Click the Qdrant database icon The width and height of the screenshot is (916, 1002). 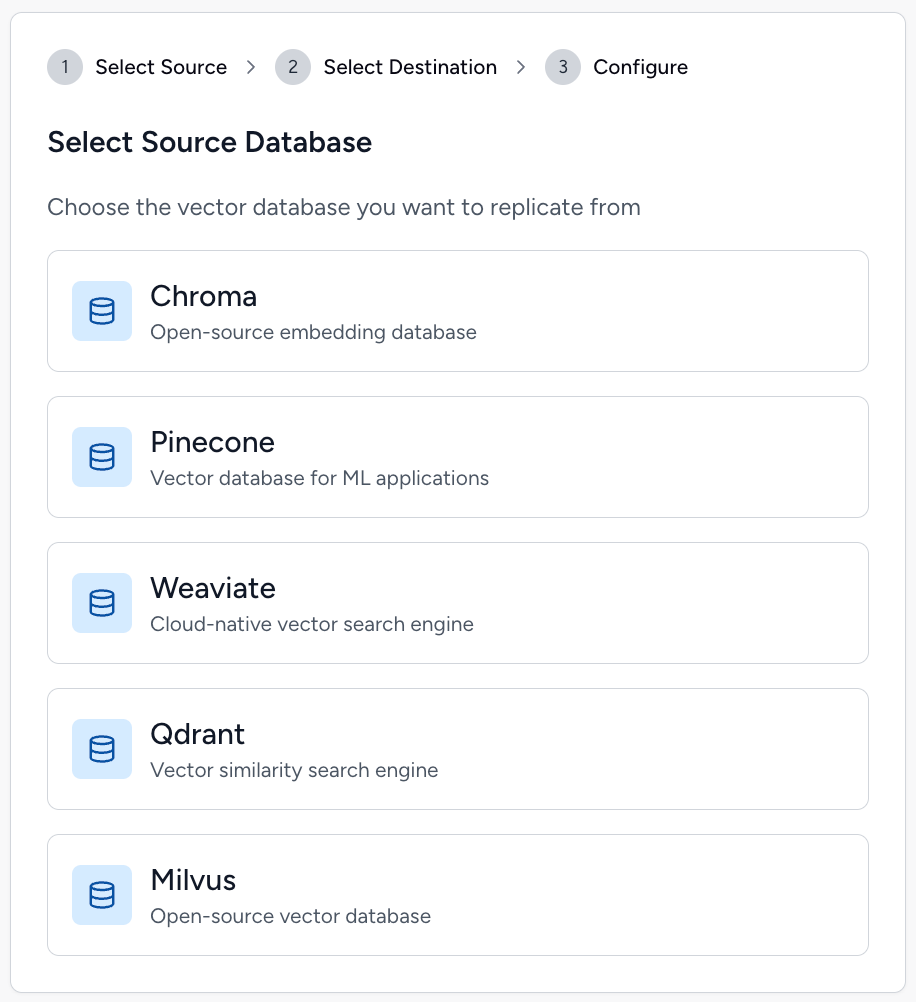[102, 749]
